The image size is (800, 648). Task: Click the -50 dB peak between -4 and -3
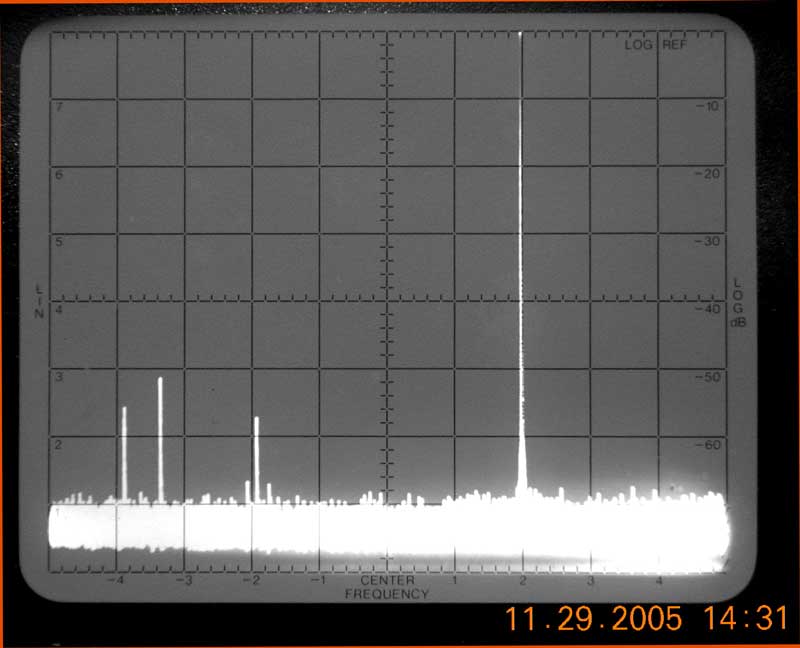160,440
